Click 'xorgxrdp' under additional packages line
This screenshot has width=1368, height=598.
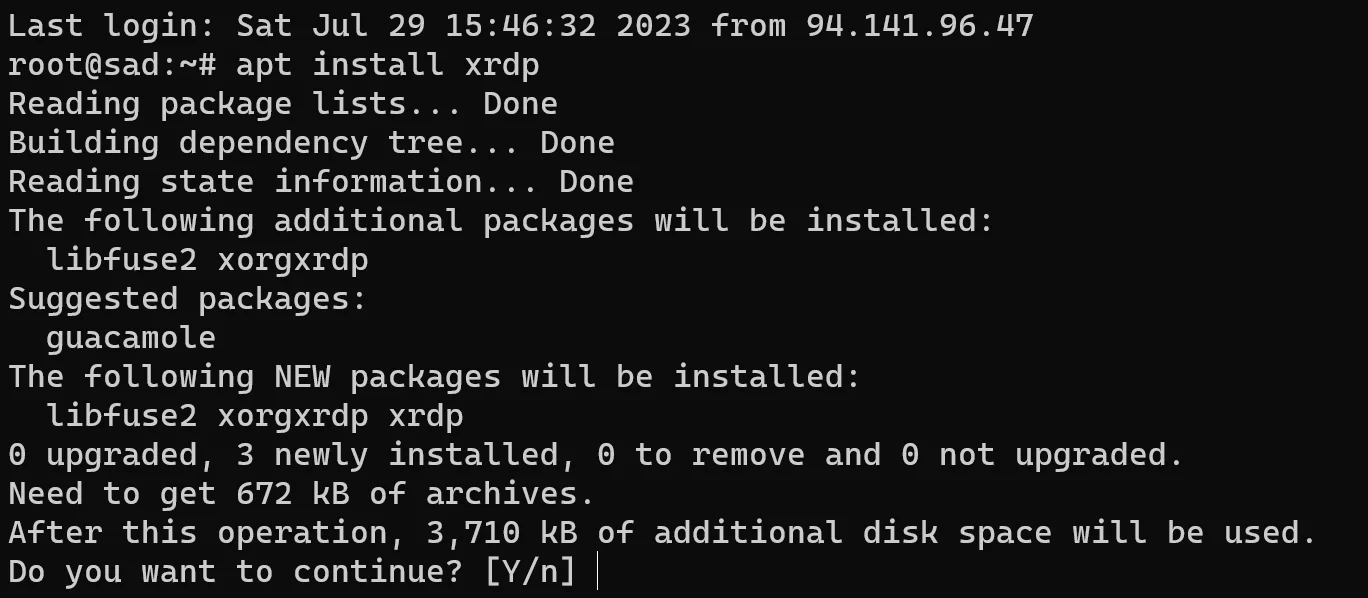[293, 260]
